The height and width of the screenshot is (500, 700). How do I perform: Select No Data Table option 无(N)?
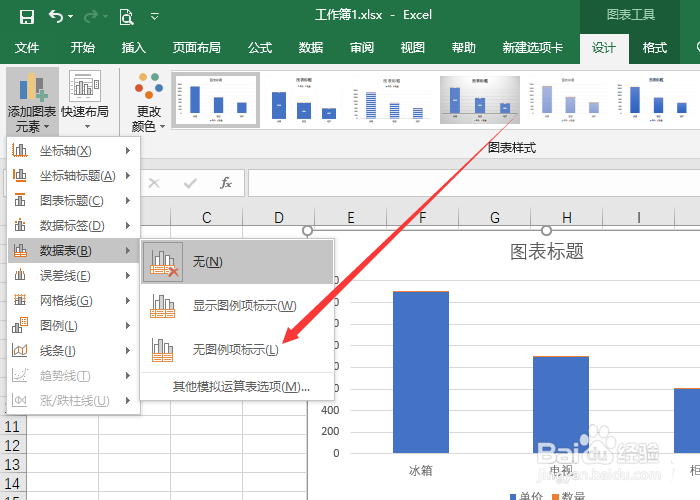click(x=237, y=262)
